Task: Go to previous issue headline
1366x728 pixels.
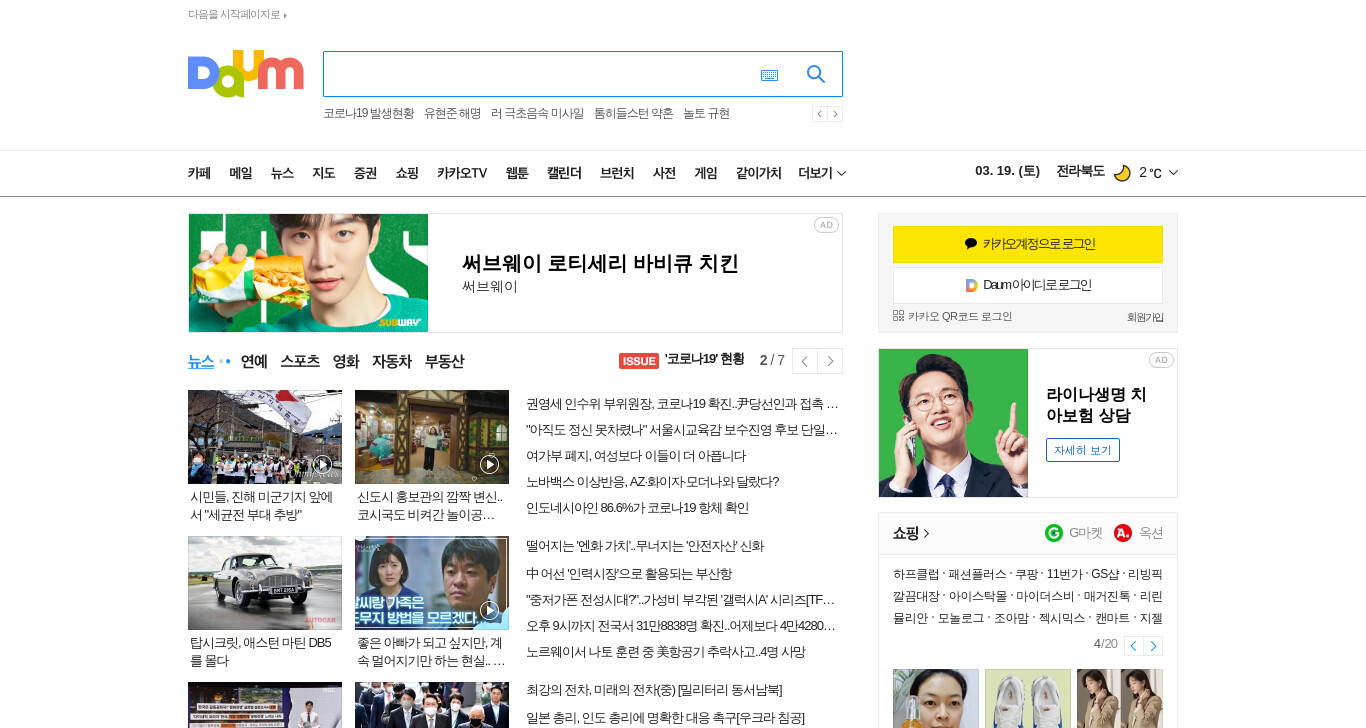Action: [805, 361]
